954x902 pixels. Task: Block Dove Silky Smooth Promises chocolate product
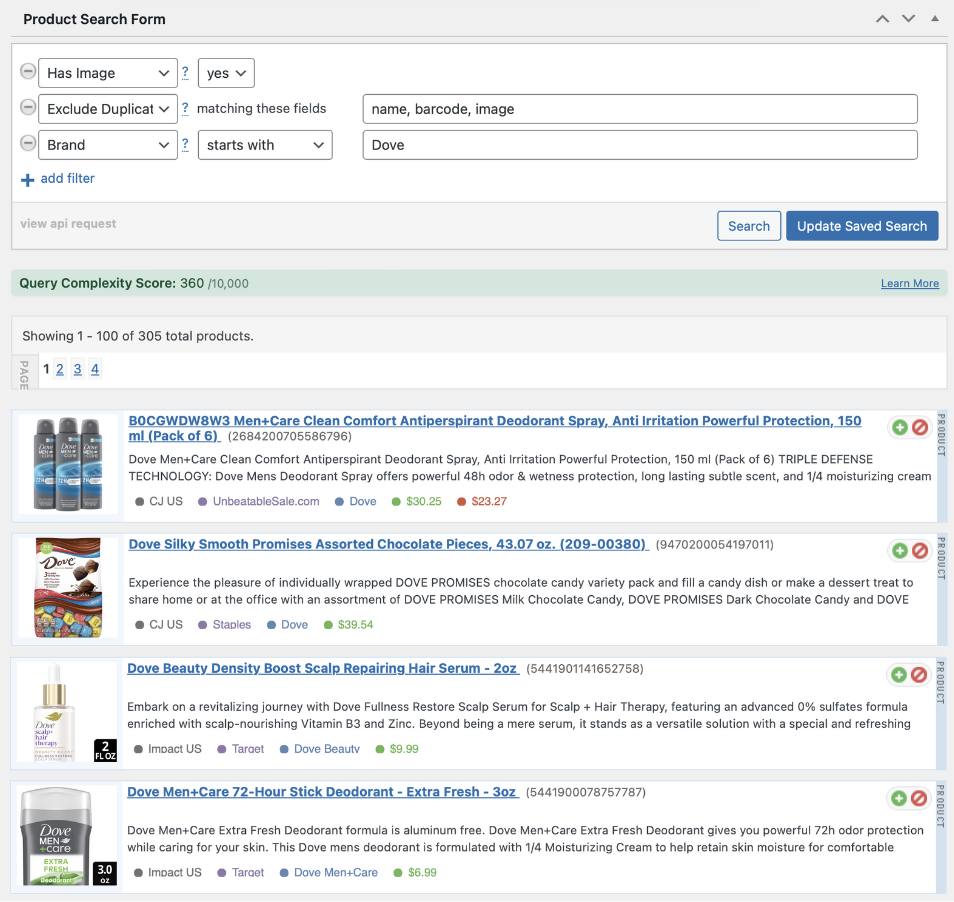(920, 551)
